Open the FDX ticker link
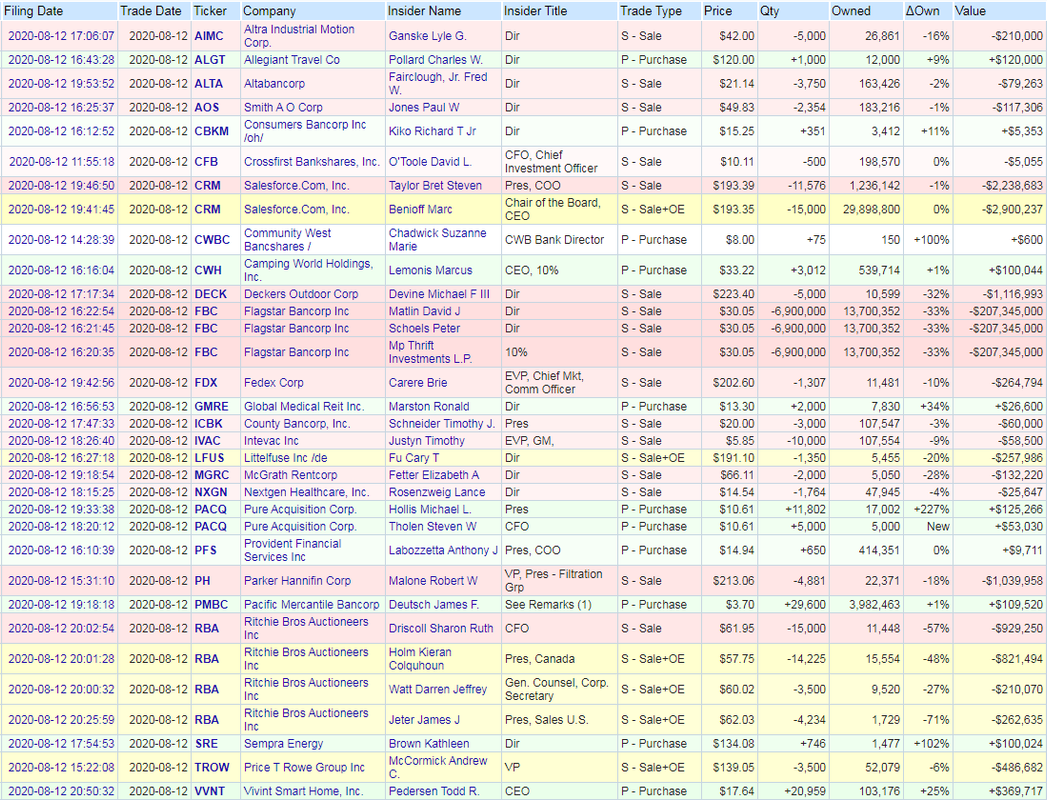 206,383
